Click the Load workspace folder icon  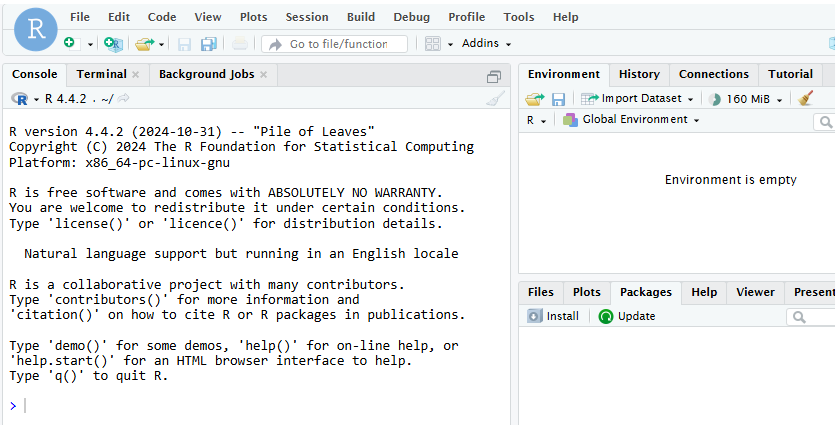click(x=534, y=99)
